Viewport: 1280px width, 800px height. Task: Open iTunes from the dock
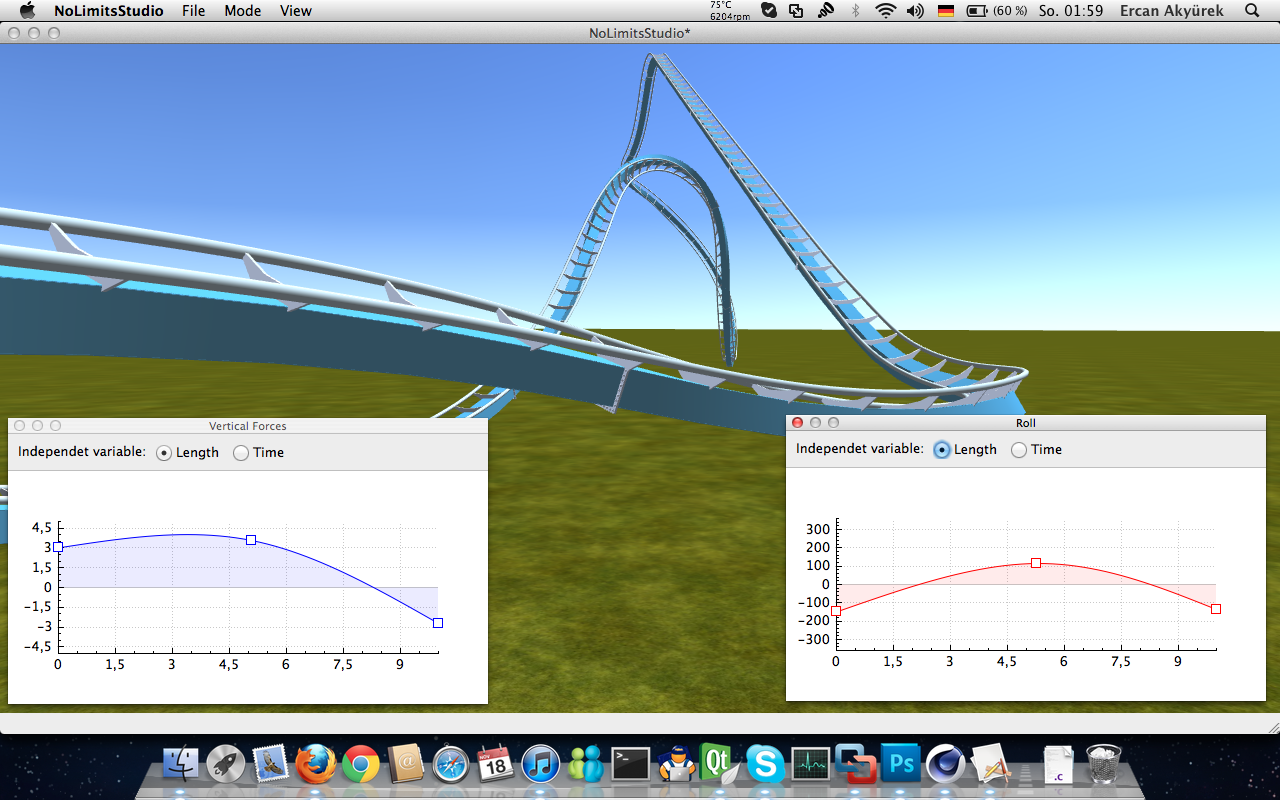tap(540, 765)
